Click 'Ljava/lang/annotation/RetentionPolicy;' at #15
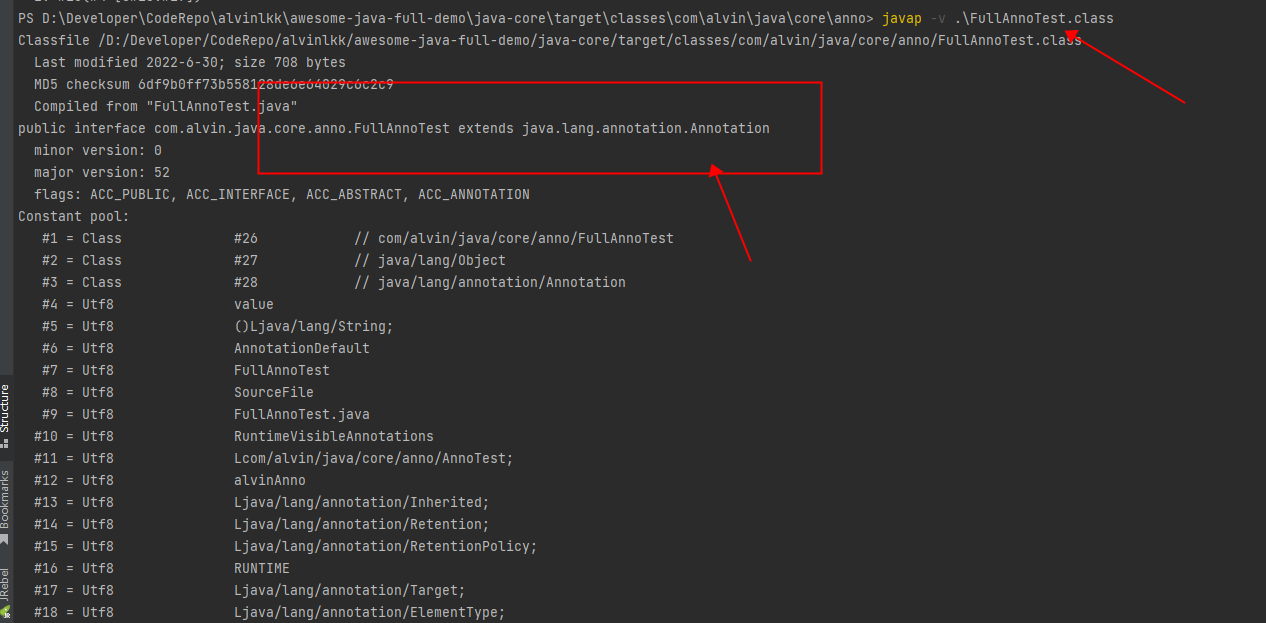 coord(386,546)
